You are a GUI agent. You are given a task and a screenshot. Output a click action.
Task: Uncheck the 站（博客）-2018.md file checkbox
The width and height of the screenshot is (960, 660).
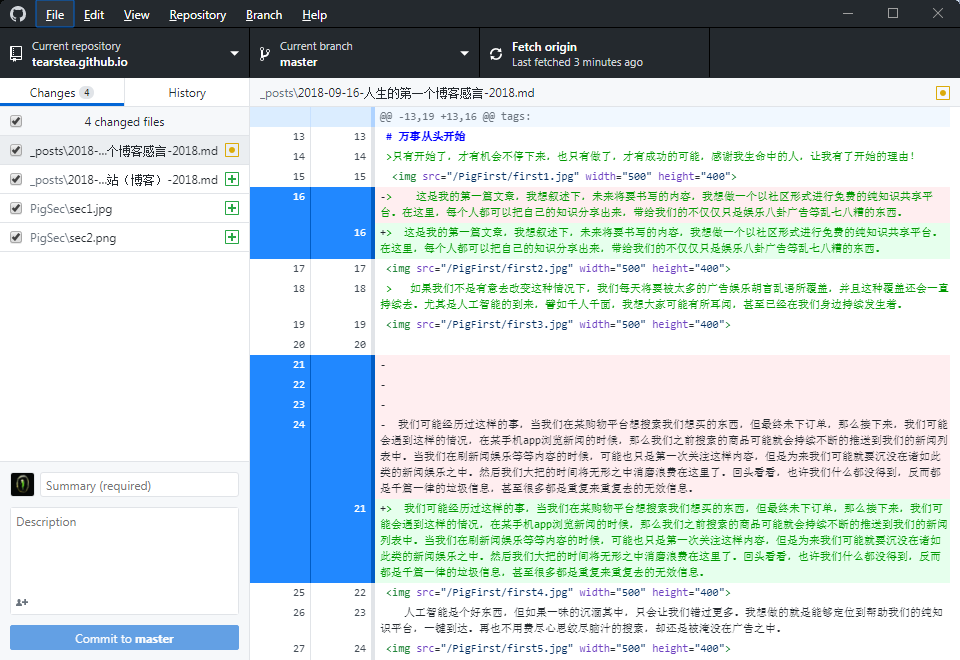[17, 179]
